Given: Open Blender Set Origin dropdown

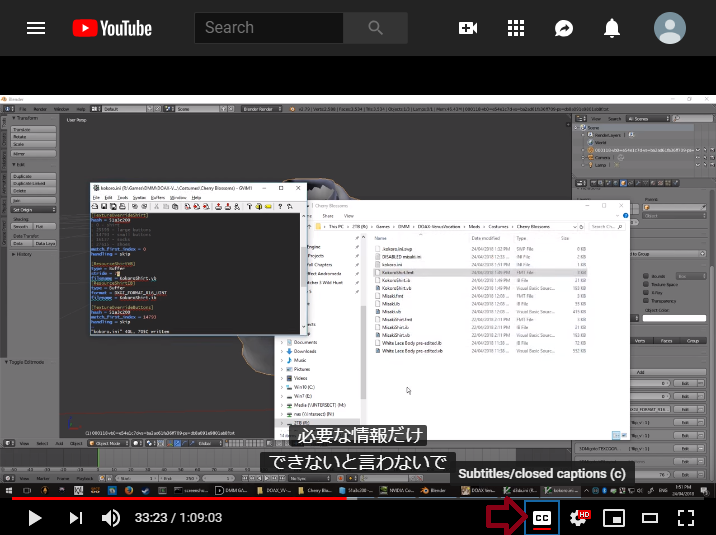Looking at the screenshot, I should pyautogui.click(x=34, y=210).
